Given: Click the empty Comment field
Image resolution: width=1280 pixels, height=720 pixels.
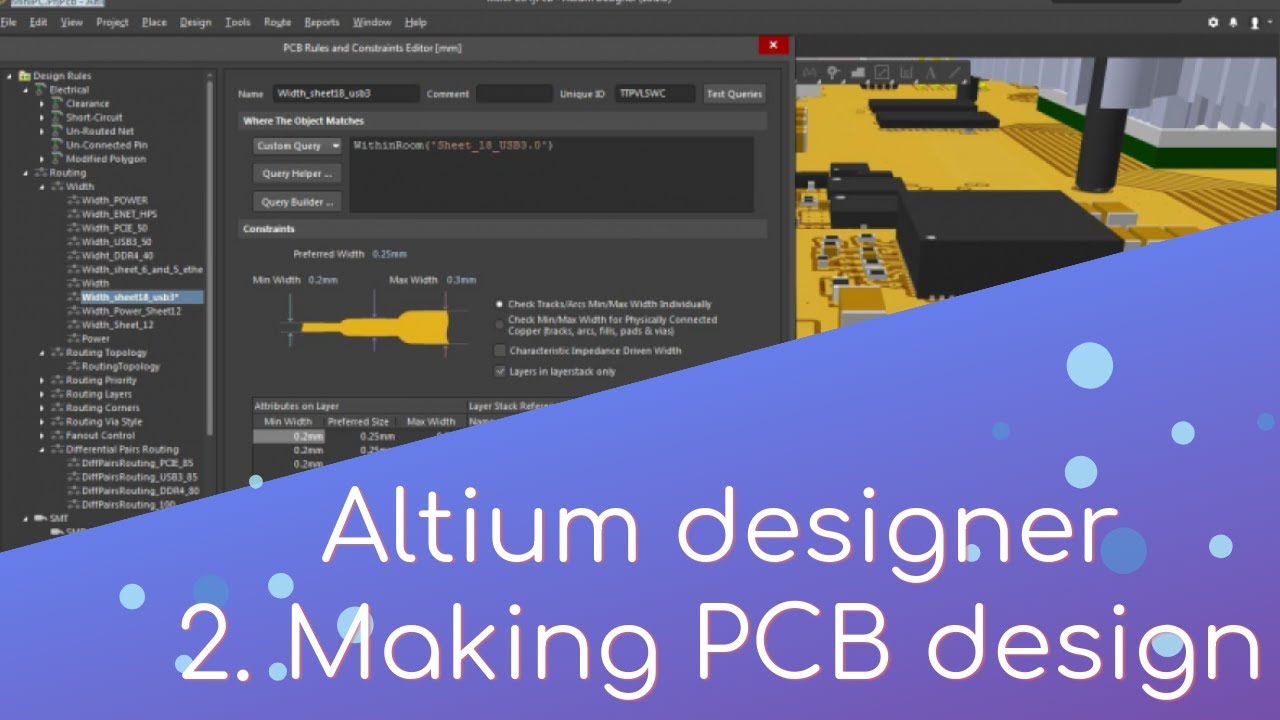Looking at the screenshot, I should pyautogui.click(x=514, y=94).
